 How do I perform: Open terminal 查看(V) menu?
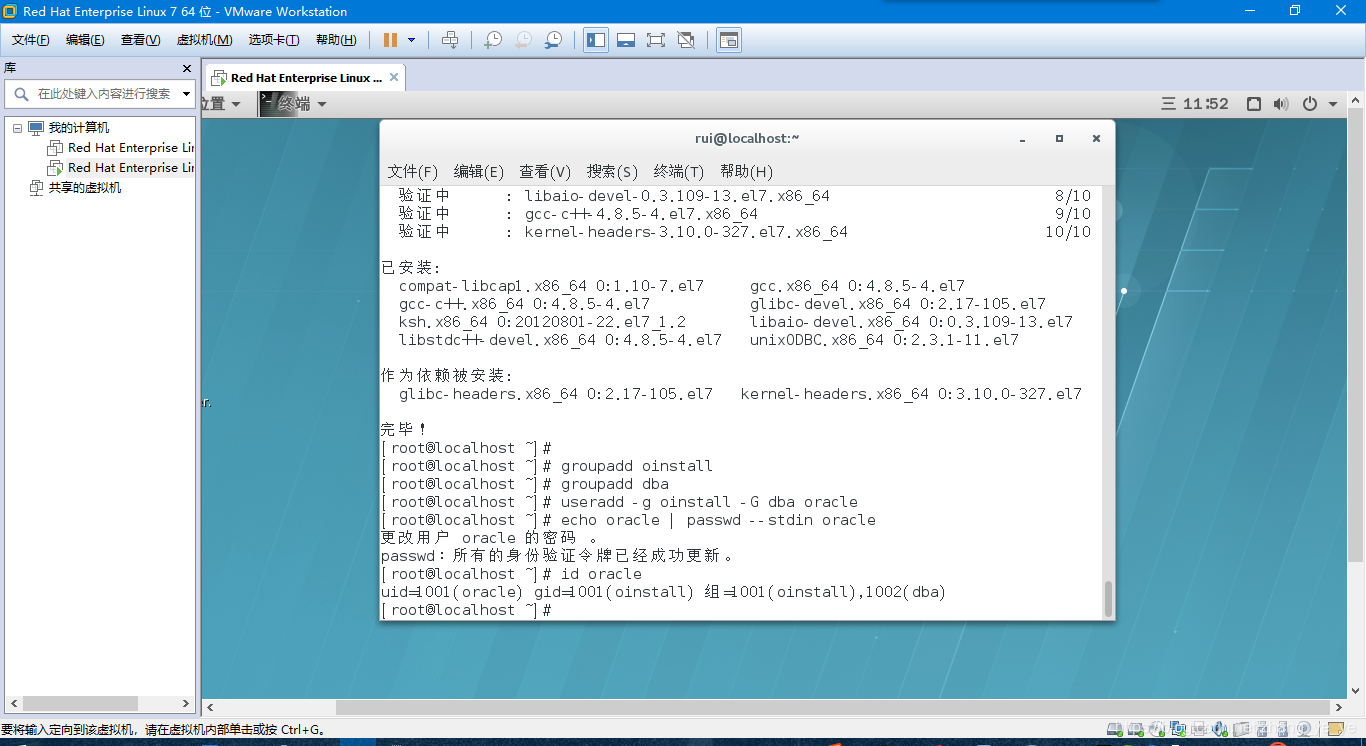pyautogui.click(x=545, y=172)
